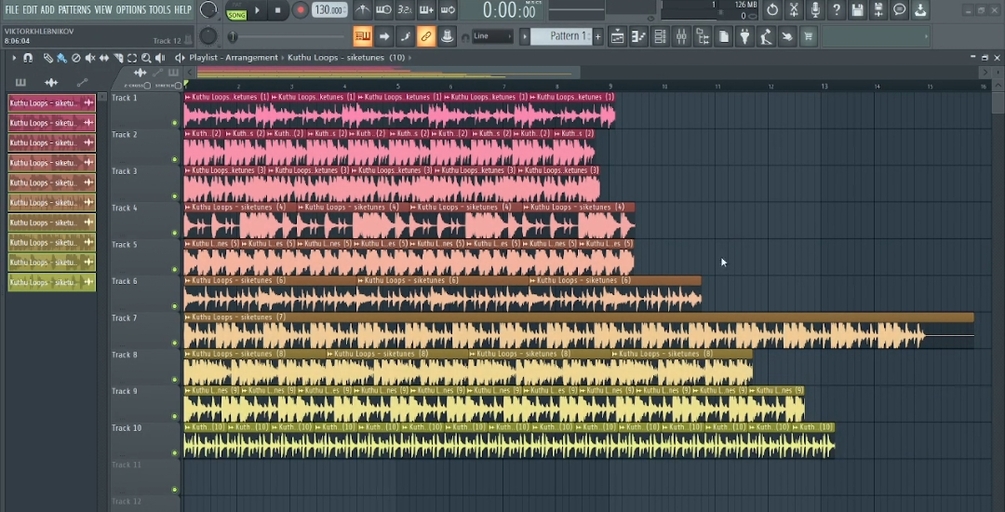Open the Line snap dropdown
This screenshot has width=1005, height=512.
[x=492, y=37]
